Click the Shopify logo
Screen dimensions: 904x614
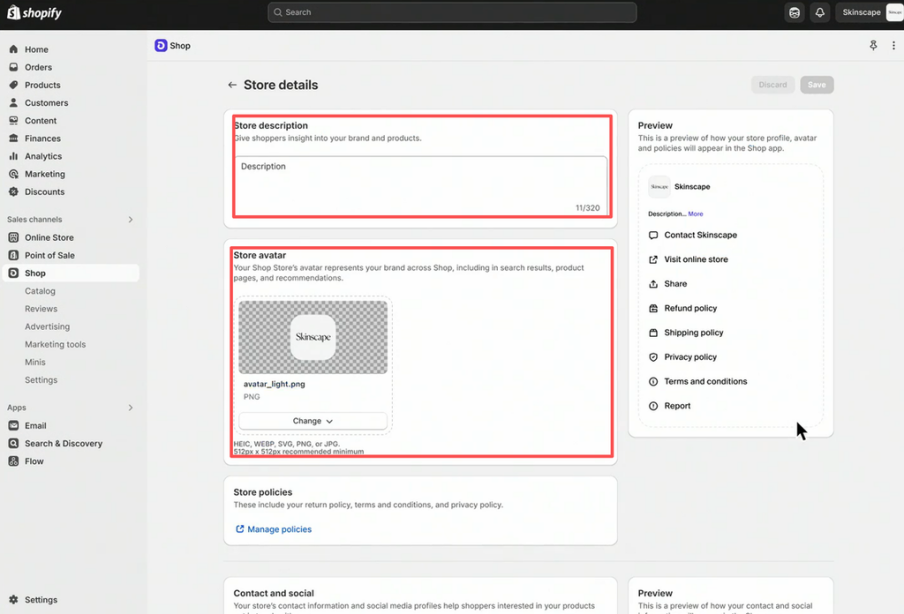(x=35, y=13)
